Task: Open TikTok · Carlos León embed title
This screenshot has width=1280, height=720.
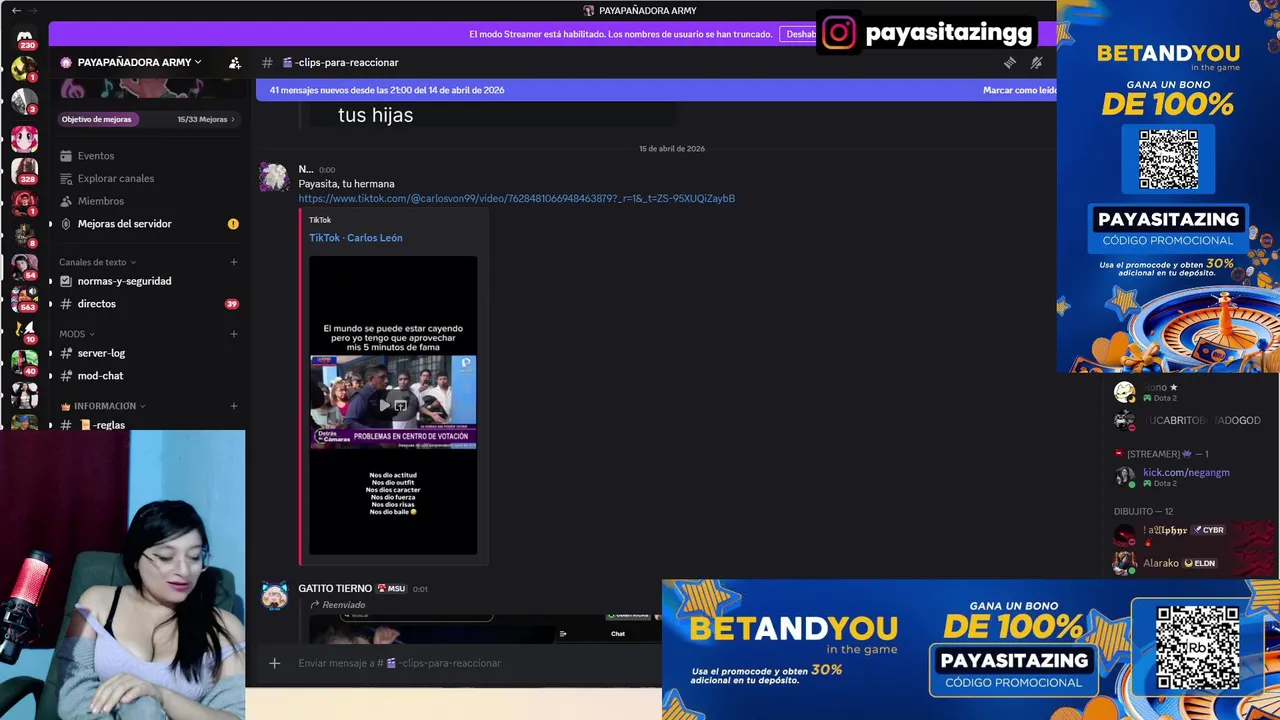Action: pyautogui.click(x=355, y=238)
